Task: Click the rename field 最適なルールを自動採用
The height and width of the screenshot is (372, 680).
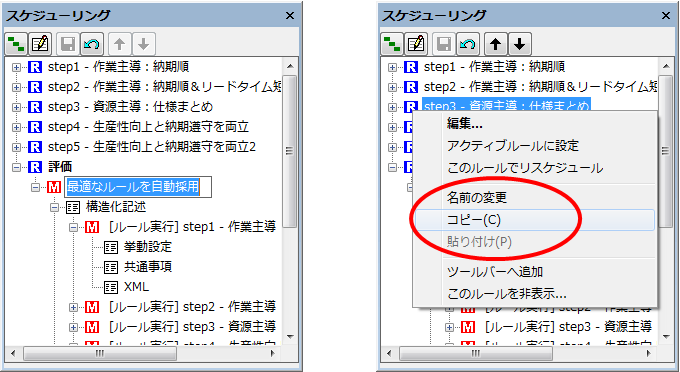Action: point(138,187)
